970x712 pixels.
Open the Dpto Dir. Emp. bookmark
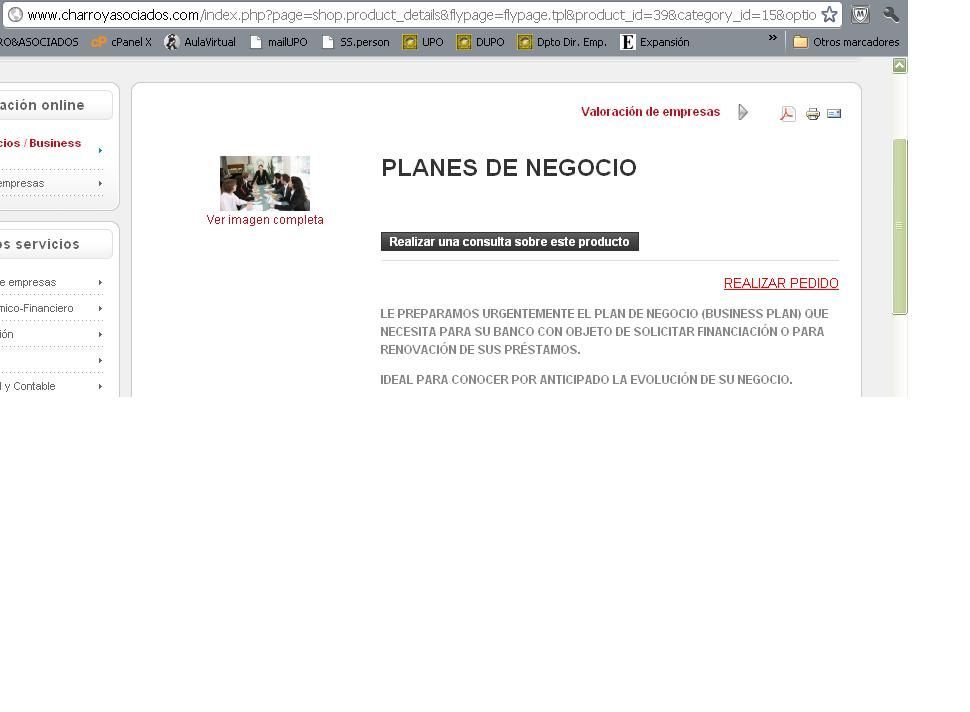coord(562,42)
